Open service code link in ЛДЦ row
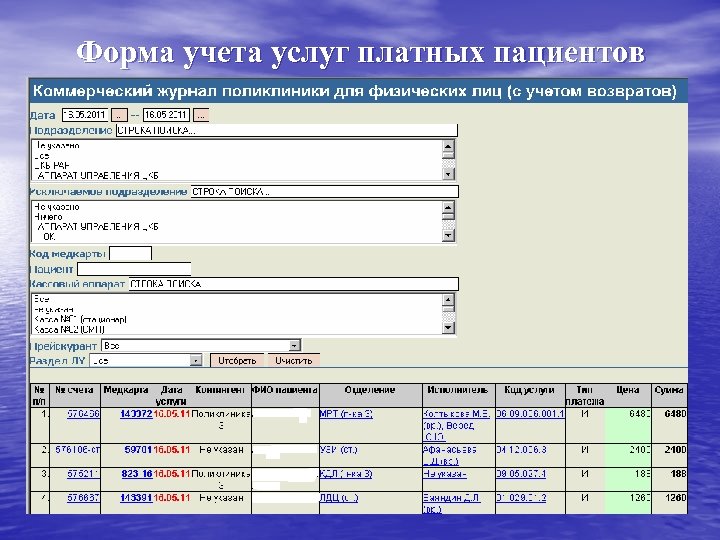720x540 pixels. point(521,498)
